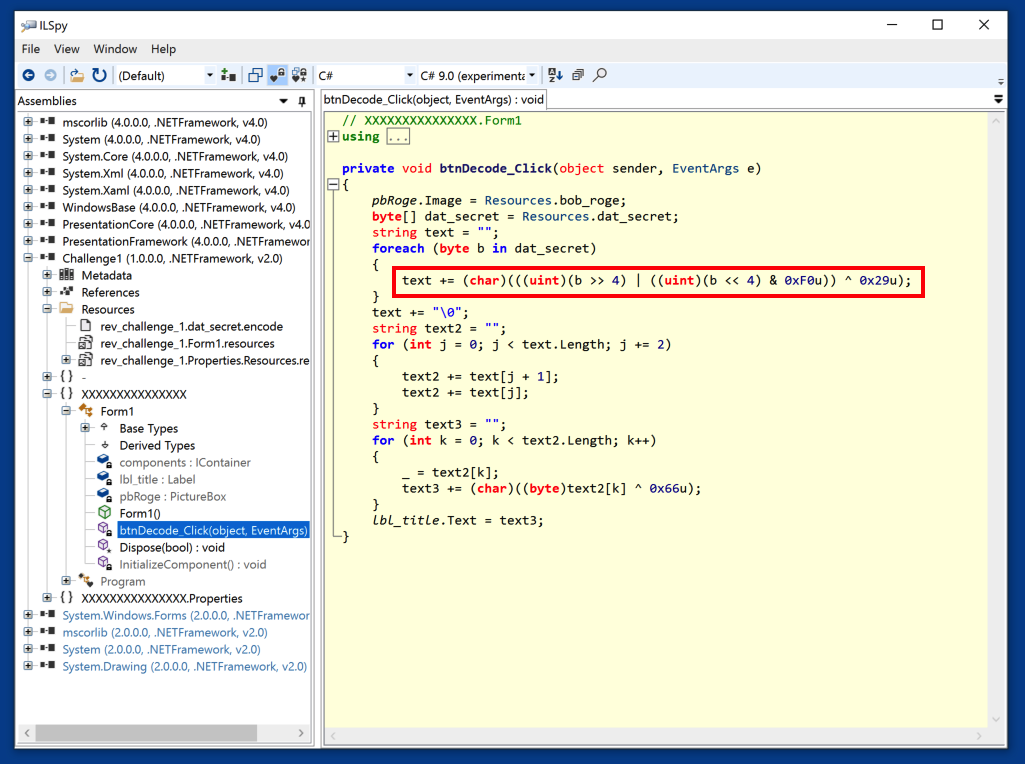
Task: Click the Manage assembly lists icon
Action: [228, 75]
